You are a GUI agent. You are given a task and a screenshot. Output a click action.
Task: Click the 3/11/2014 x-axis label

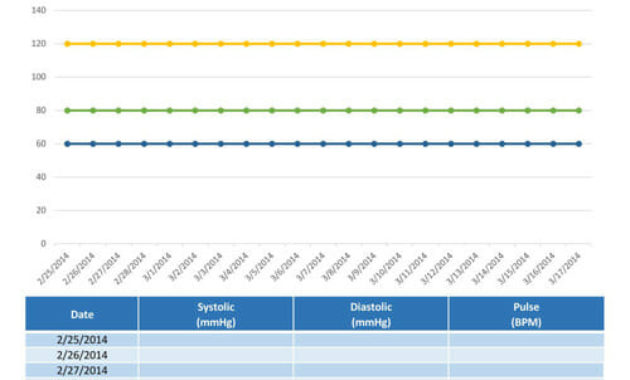tap(412, 268)
